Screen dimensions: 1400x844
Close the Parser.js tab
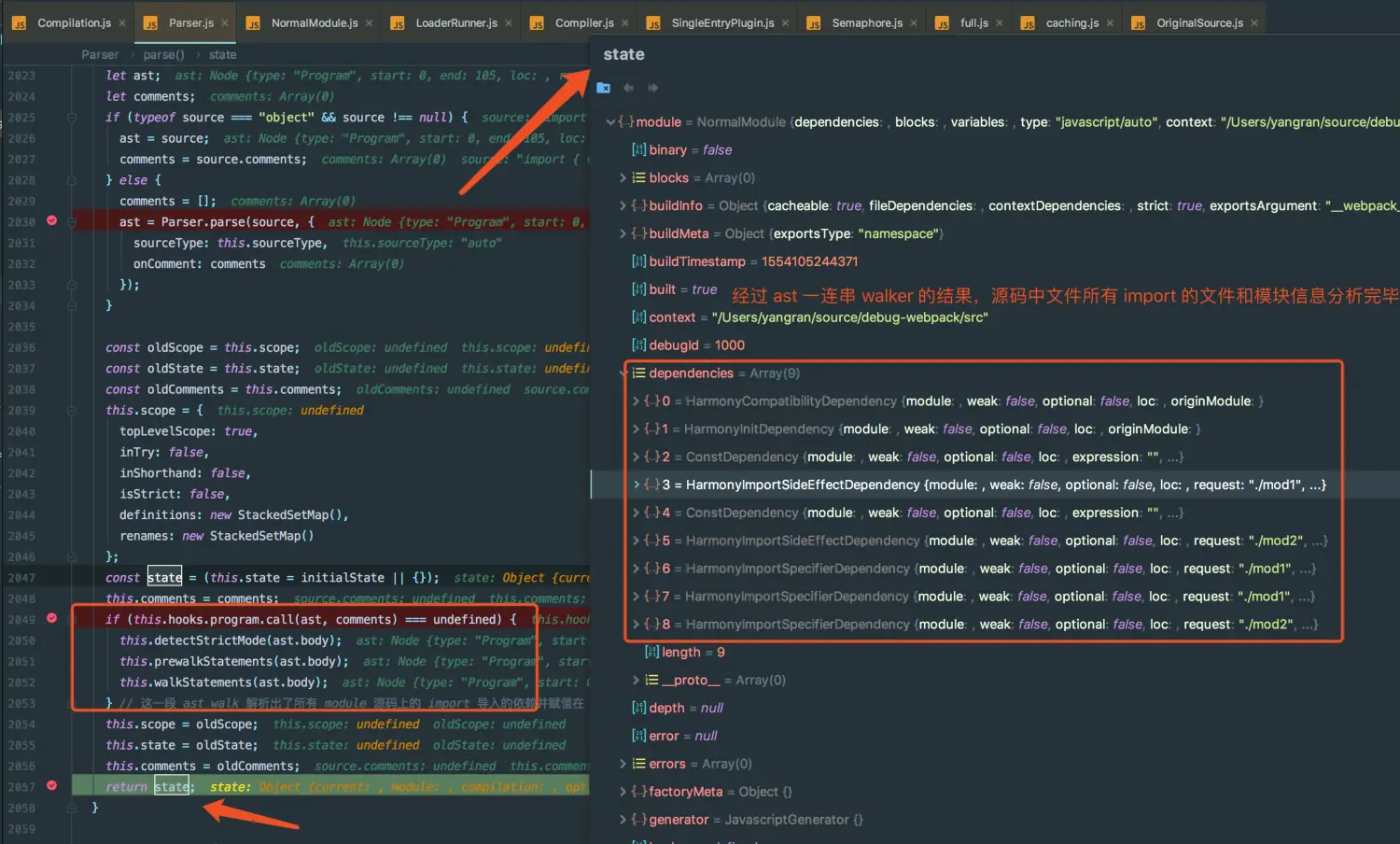pos(224,23)
